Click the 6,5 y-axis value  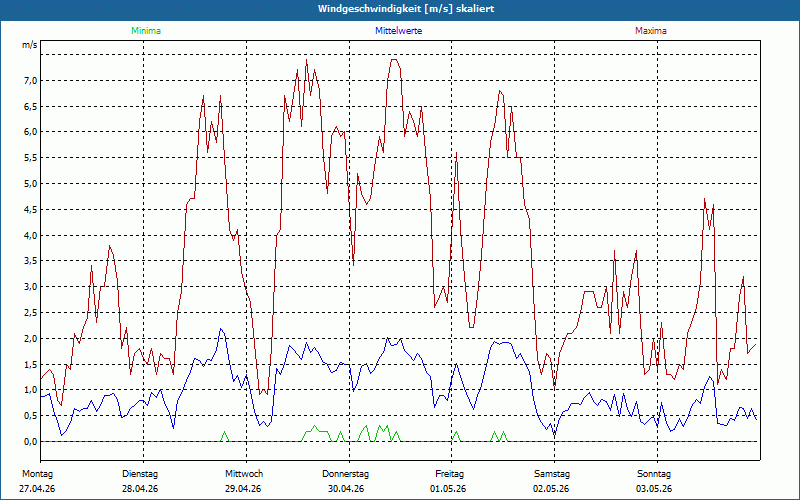coord(30,107)
